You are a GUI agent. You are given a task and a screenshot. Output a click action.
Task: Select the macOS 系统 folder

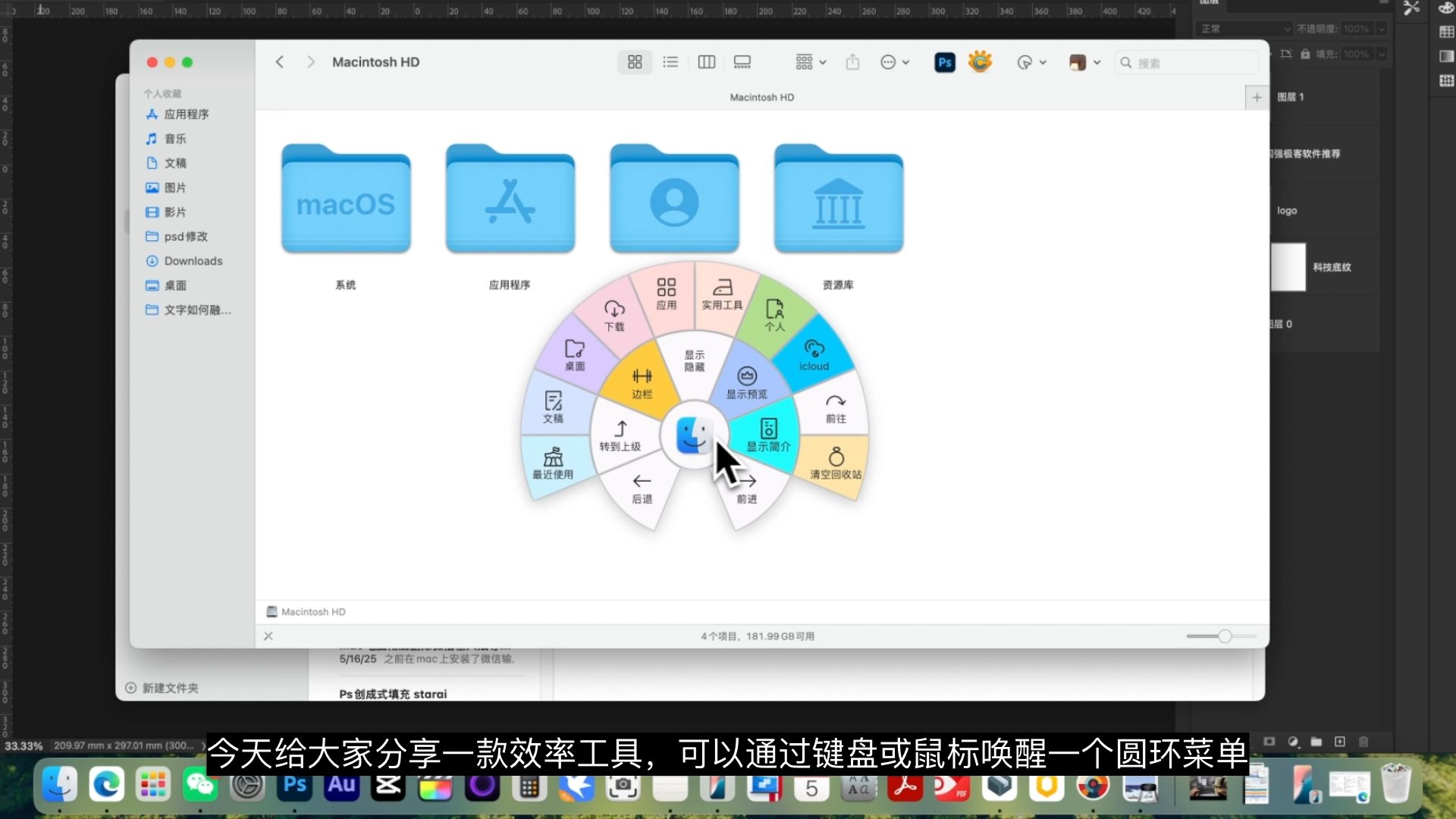click(346, 199)
